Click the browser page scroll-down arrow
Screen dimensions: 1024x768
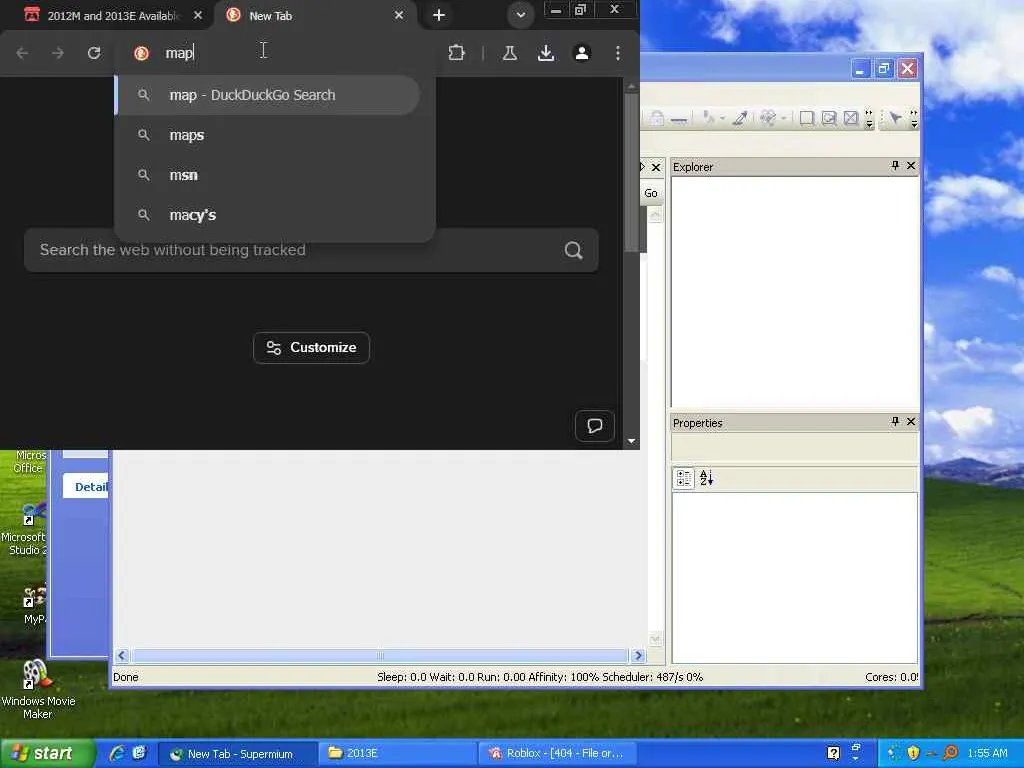coord(631,441)
